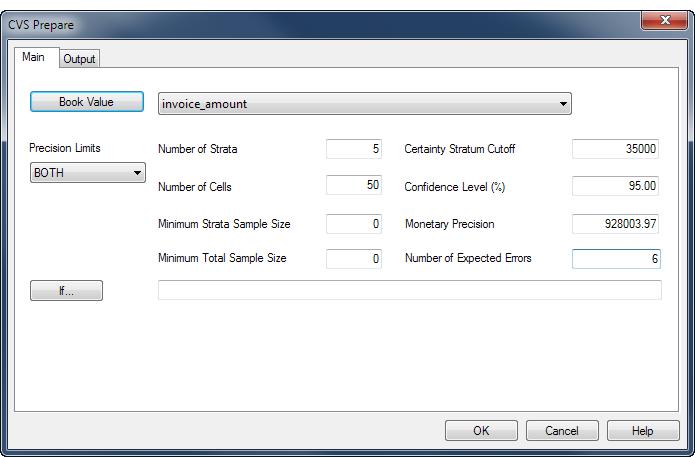
Task: Edit the Certainty Stratum Cutoff value
Action: [615, 148]
